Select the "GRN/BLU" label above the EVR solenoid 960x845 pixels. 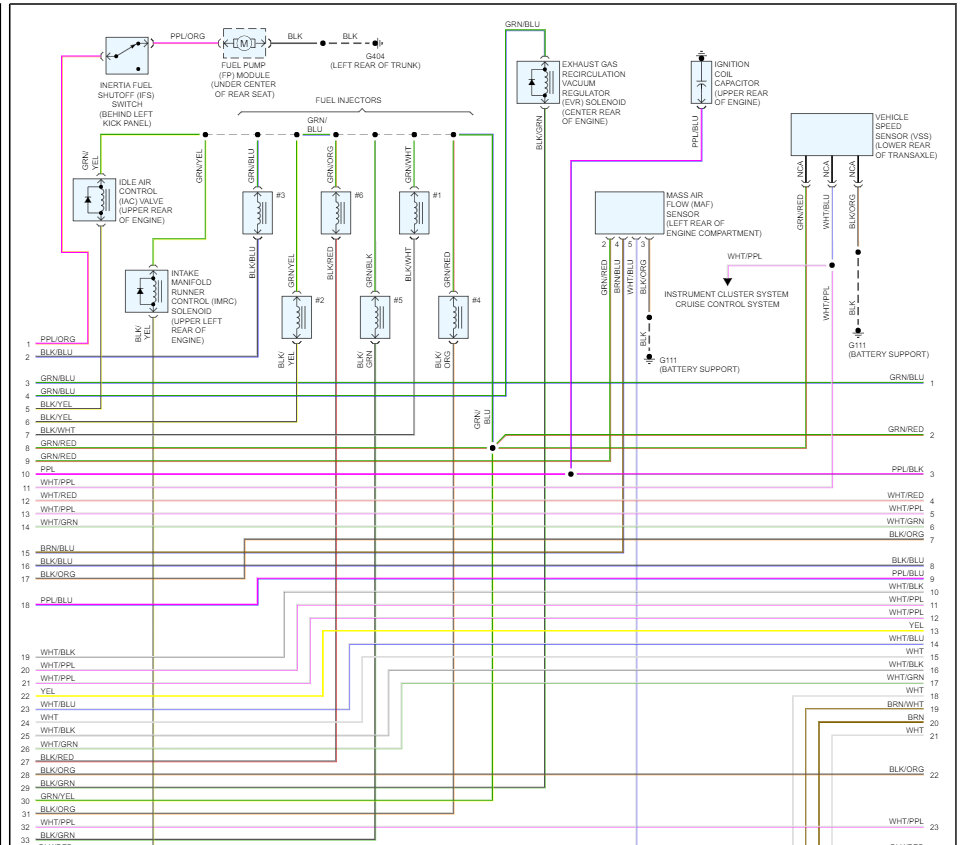coord(522,24)
